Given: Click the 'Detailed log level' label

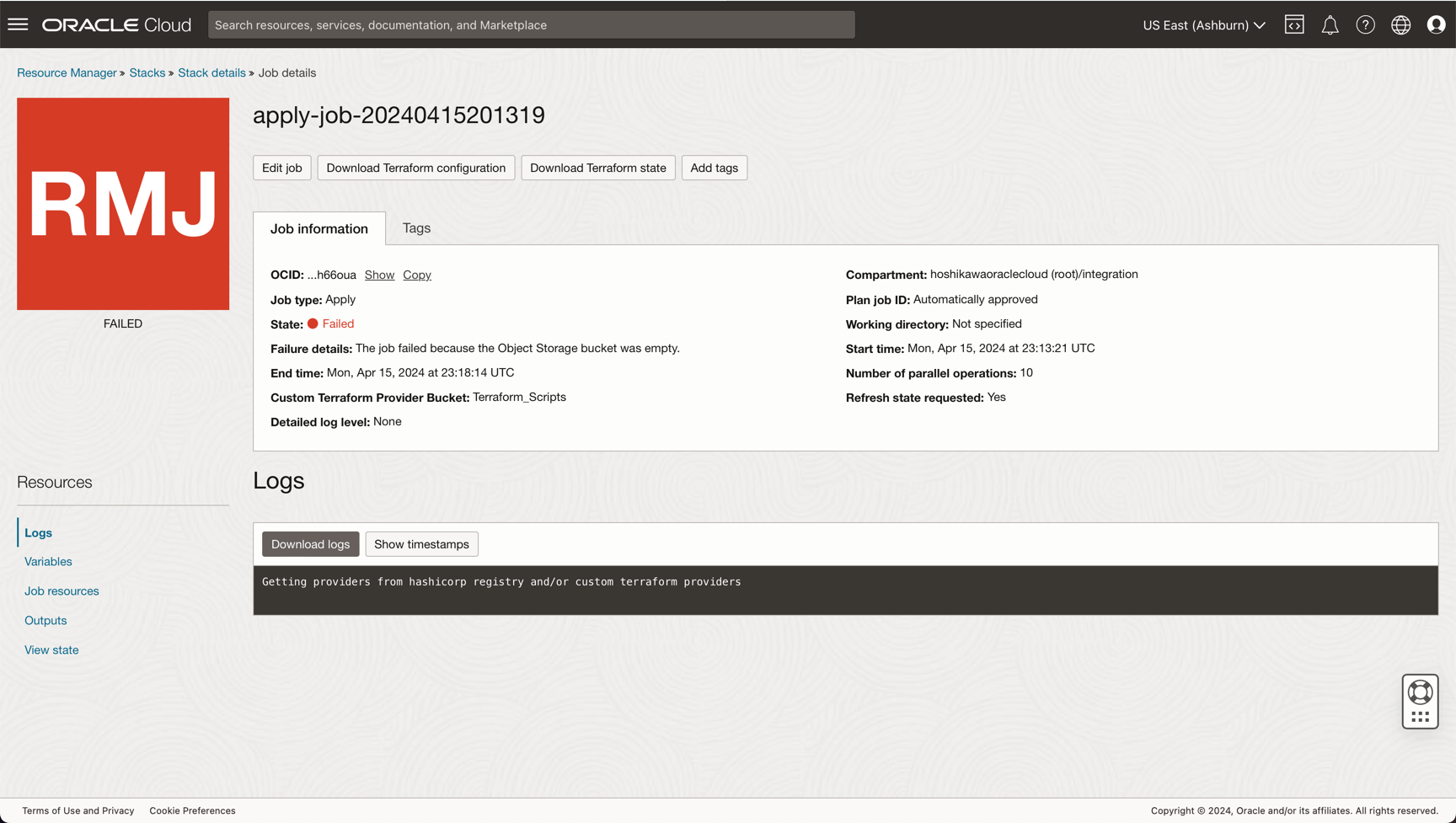Looking at the screenshot, I should point(320,422).
